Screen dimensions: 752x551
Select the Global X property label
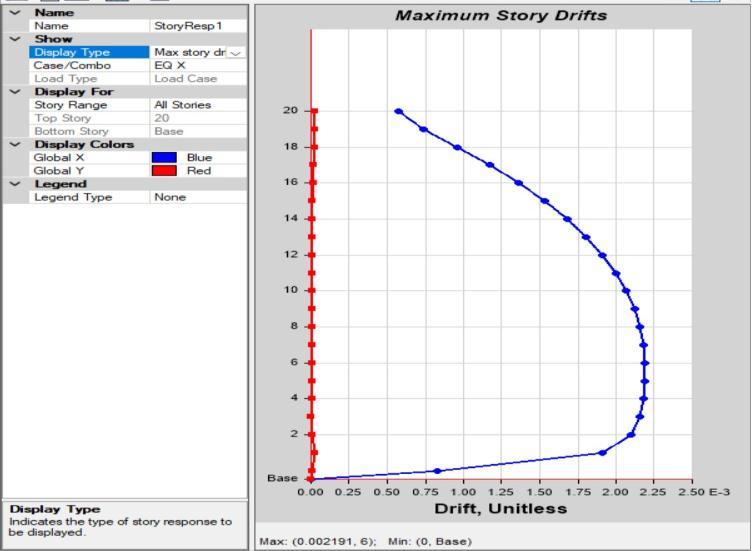[59, 158]
